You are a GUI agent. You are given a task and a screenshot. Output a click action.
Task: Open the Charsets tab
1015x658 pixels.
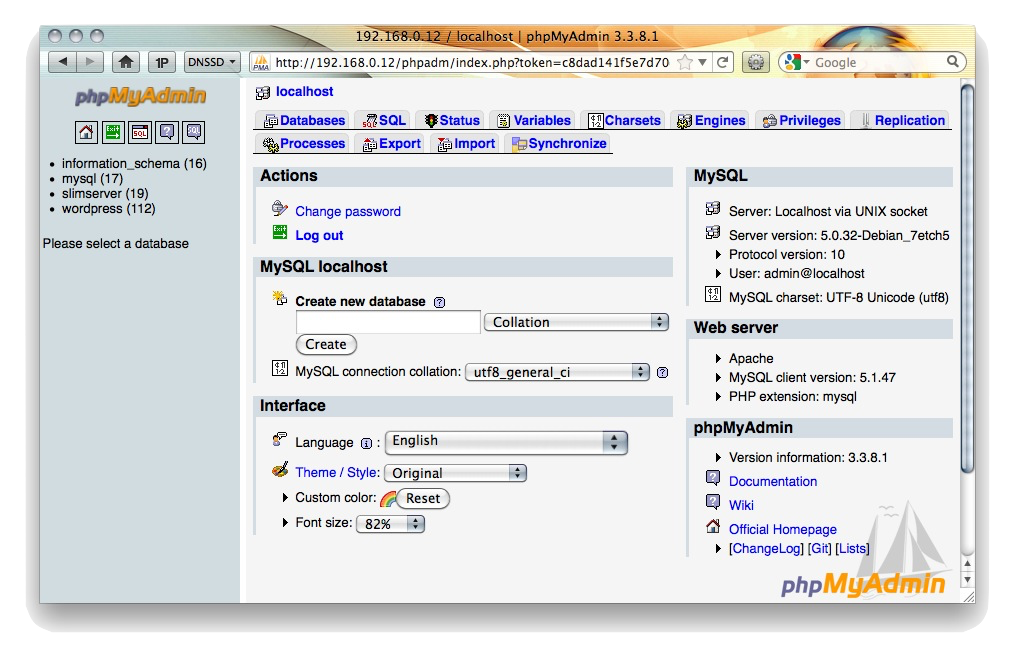pos(624,120)
